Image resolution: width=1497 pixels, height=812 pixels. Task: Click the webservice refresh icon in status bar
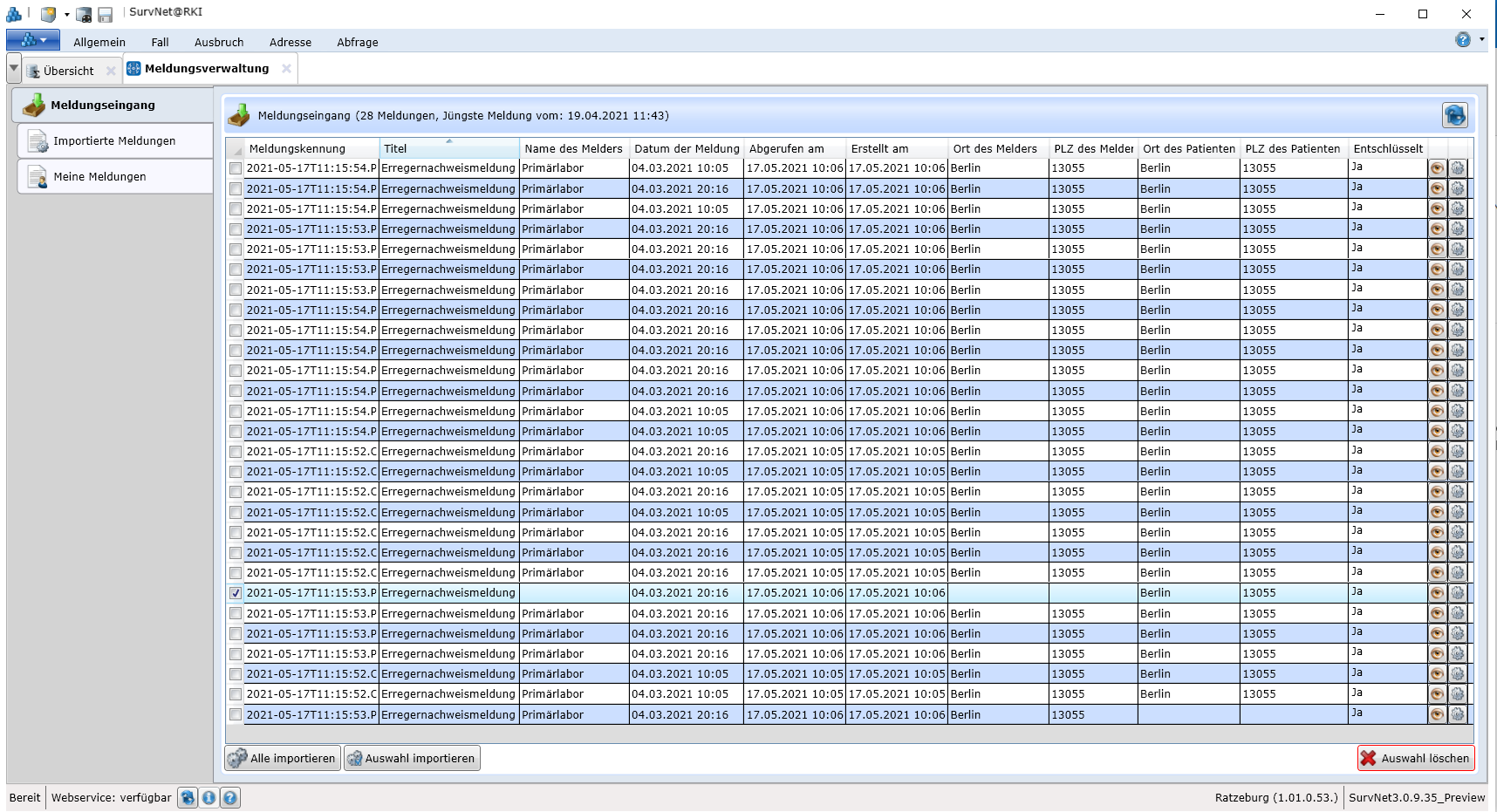pyautogui.click(x=188, y=797)
